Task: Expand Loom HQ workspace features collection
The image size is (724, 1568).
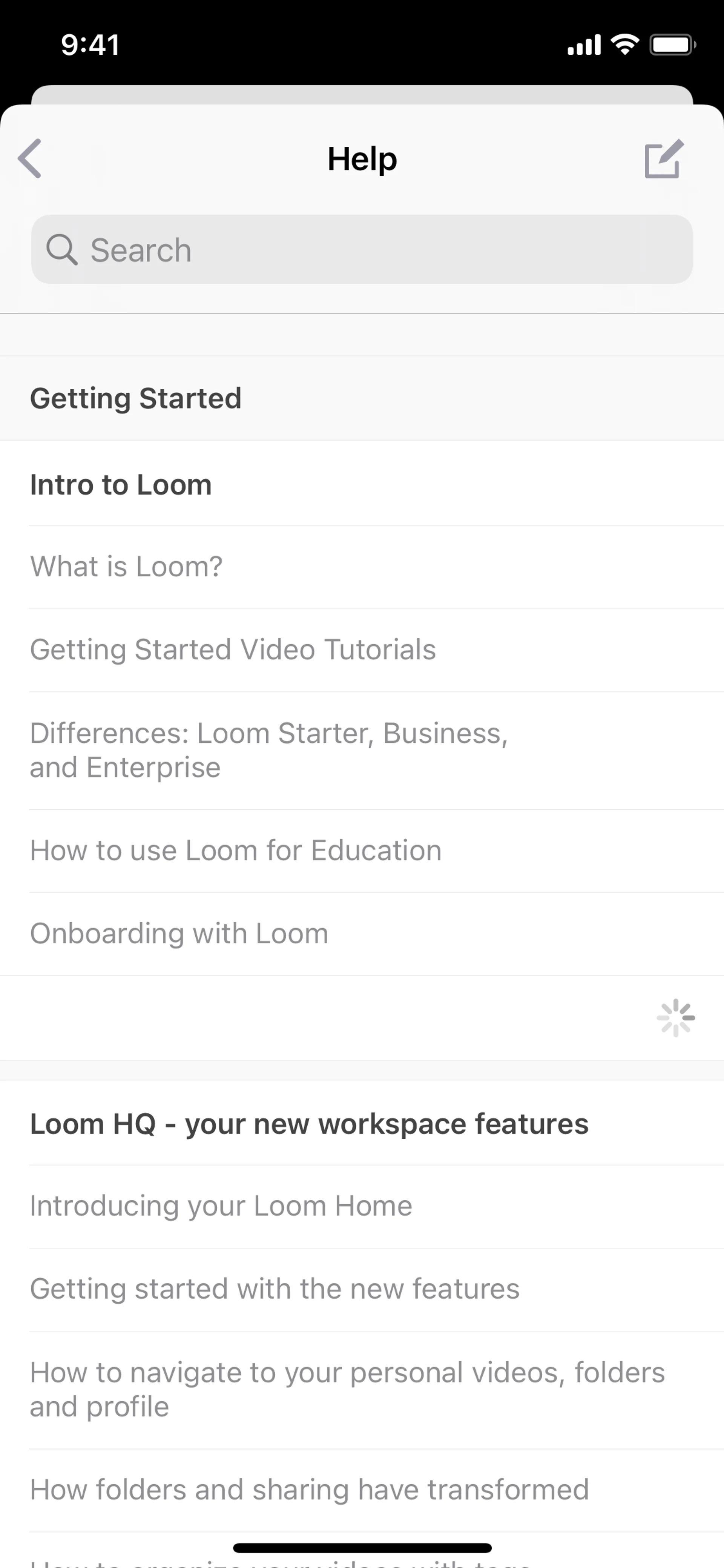Action: coord(309,1124)
